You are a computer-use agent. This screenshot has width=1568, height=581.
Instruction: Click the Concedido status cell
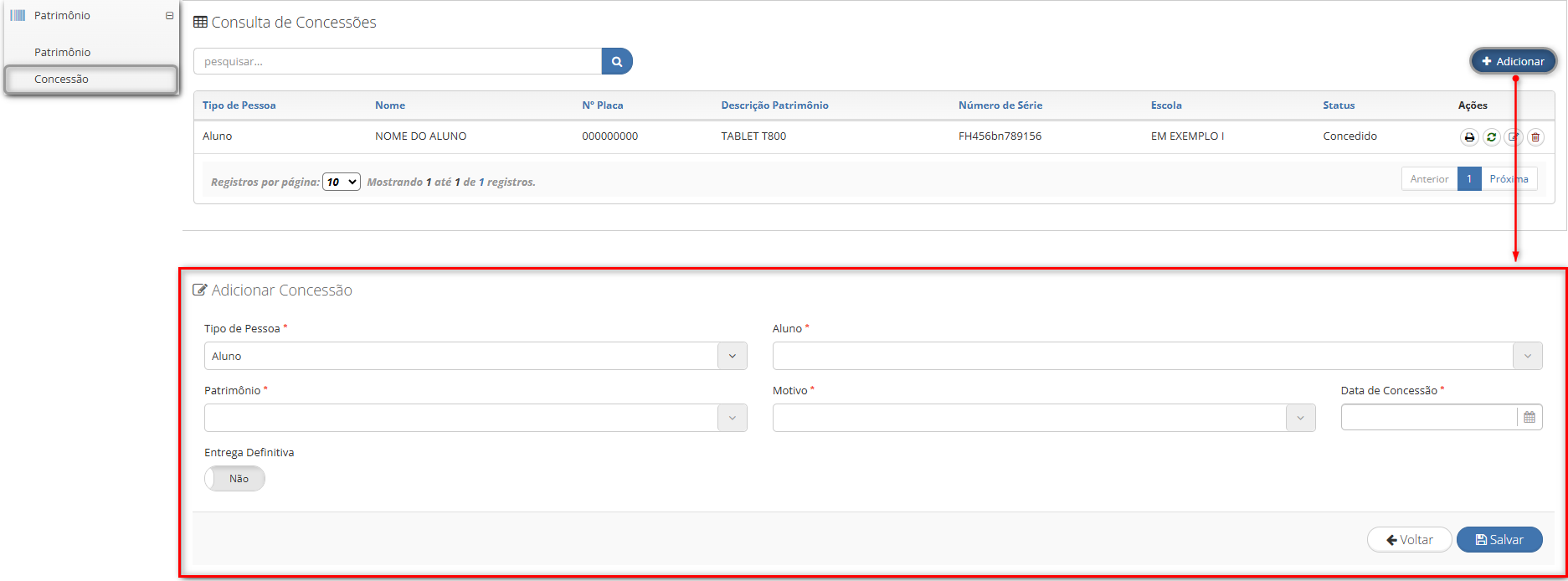(1350, 136)
